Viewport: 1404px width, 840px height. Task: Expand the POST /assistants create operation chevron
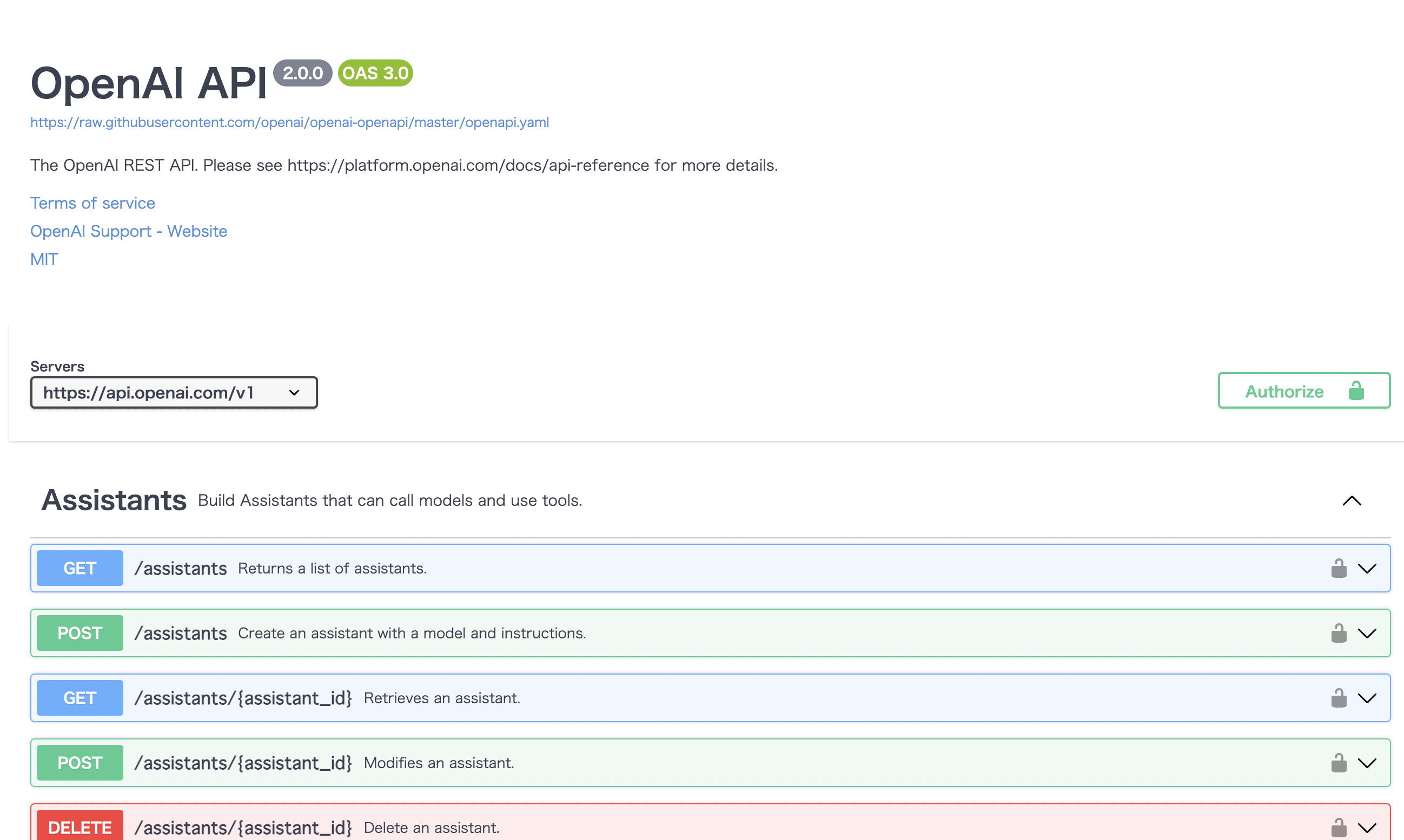tap(1367, 633)
